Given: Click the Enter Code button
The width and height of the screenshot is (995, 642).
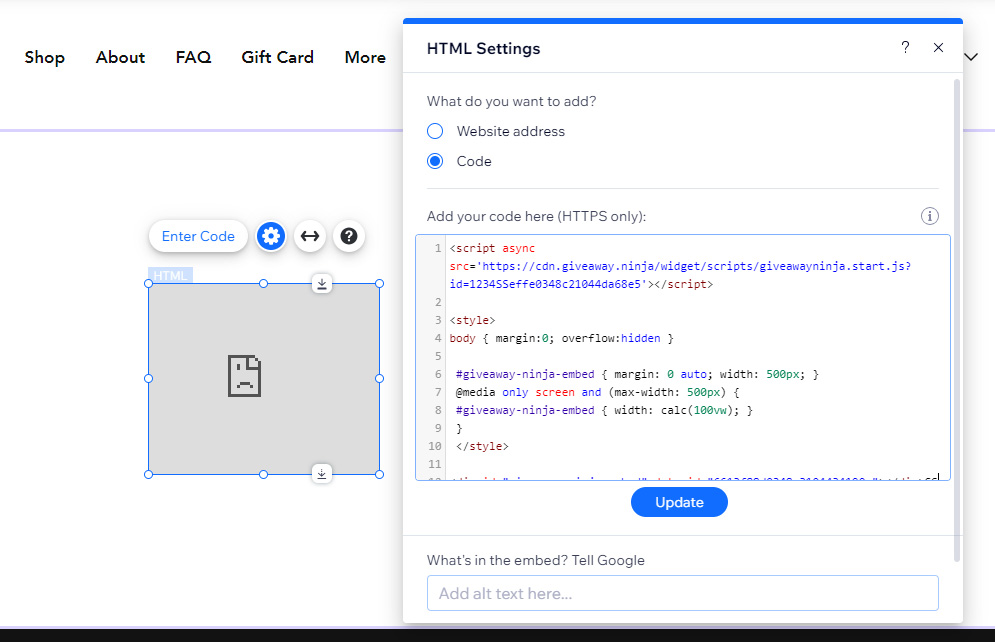Looking at the screenshot, I should click(x=198, y=236).
